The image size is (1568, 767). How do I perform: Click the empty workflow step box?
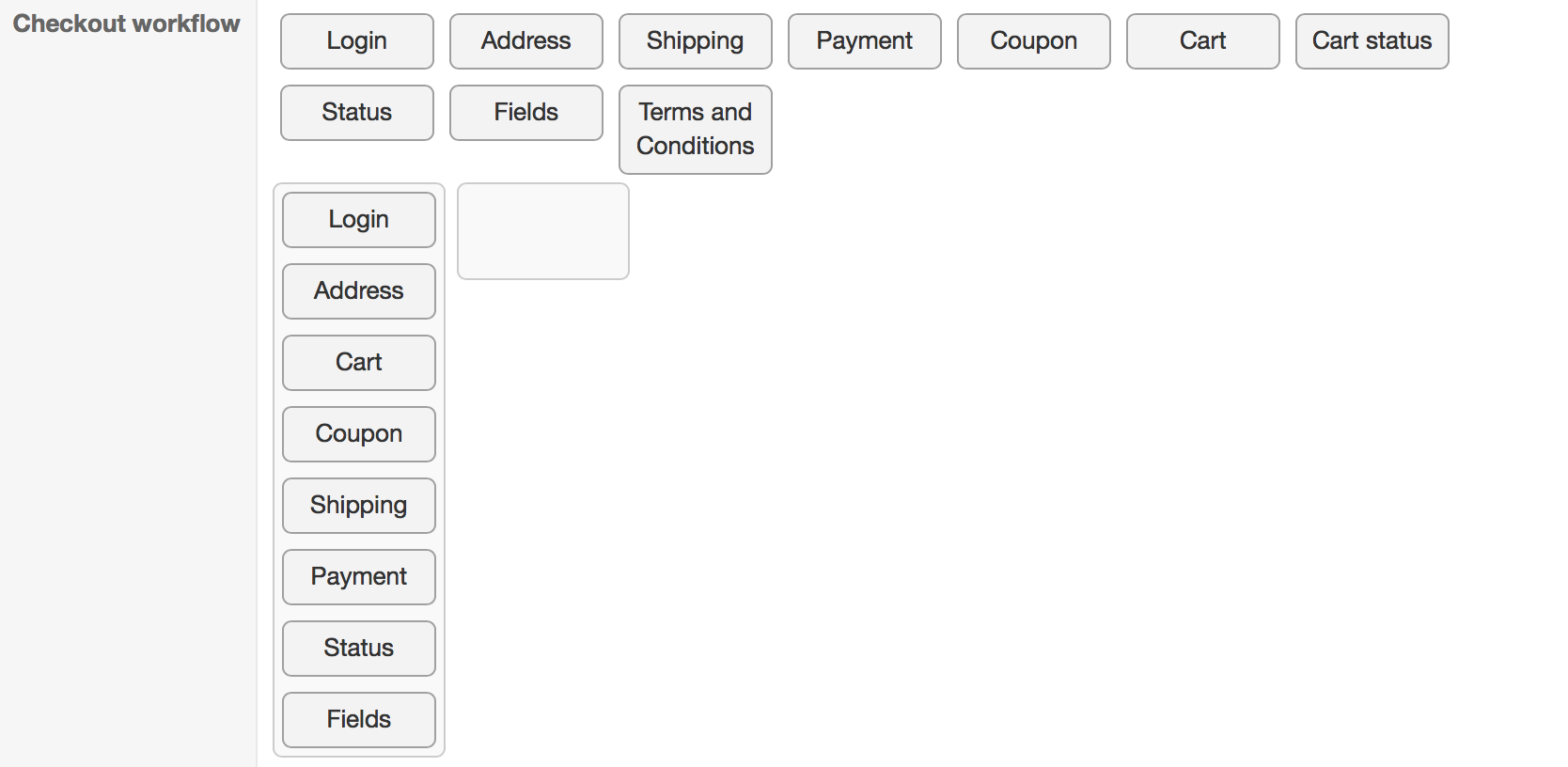[543, 231]
